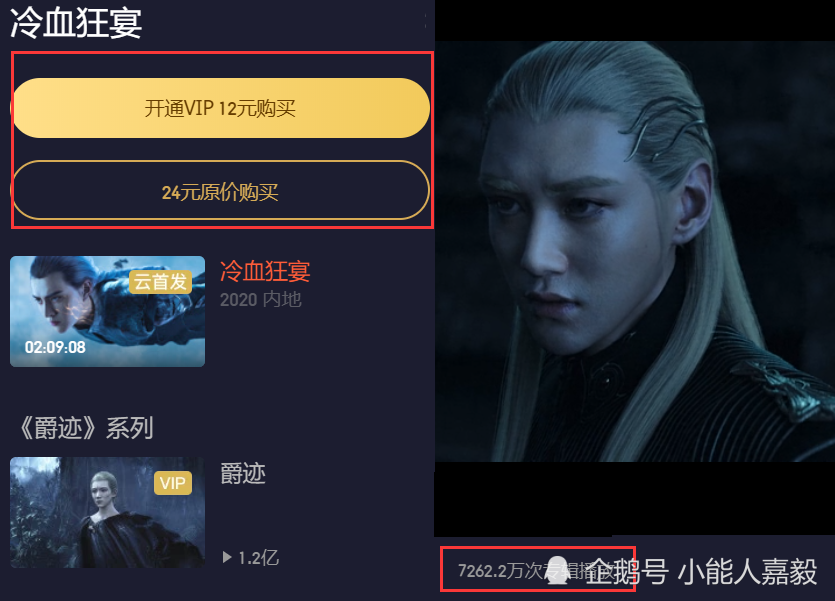
Task: Click the 02:09:08 duration label
Action: point(55,347)
